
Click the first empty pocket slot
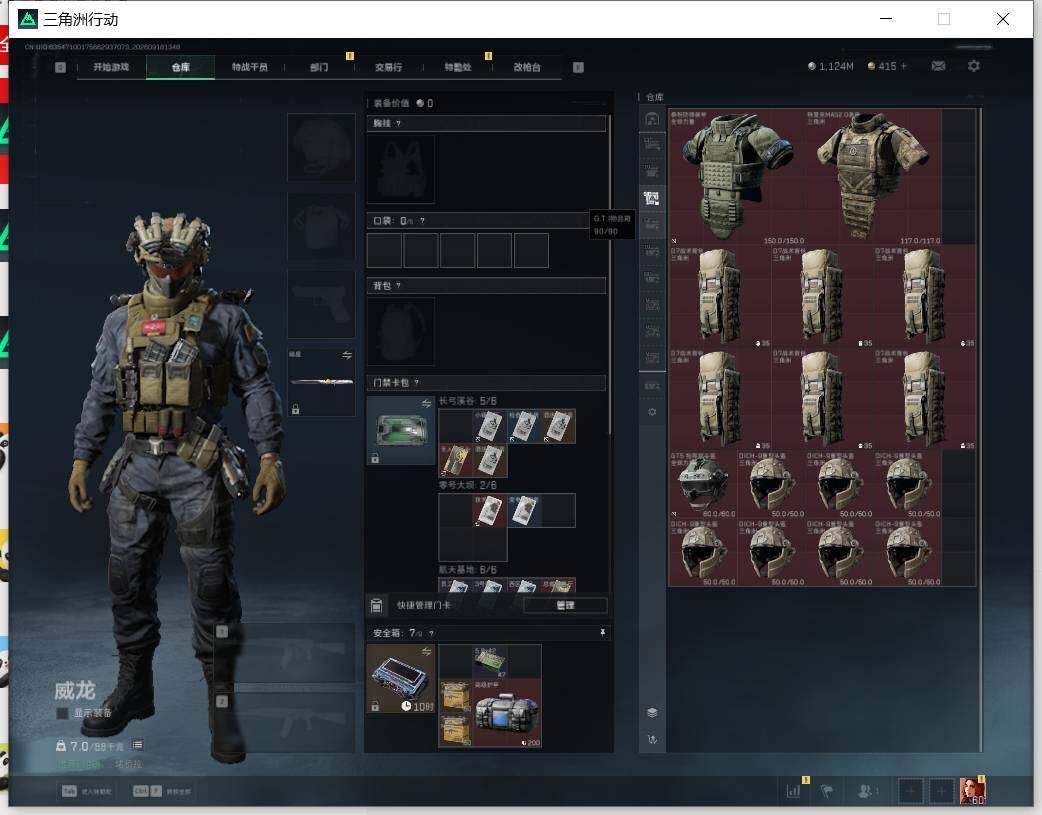click(x=384, y=251)
